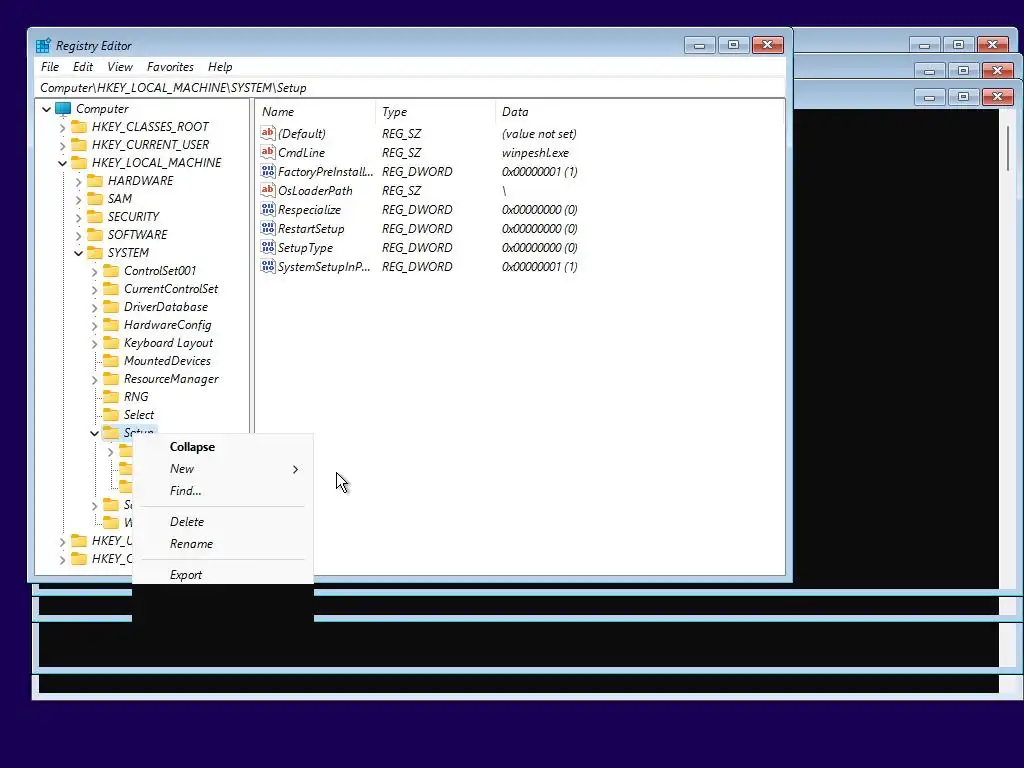Click the RestartSetup value name

pyautogui.click(x=311, y=229)
